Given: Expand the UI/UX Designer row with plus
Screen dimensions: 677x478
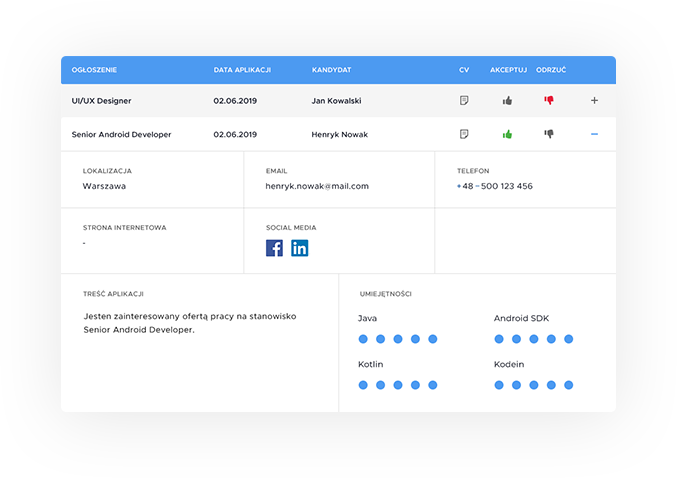Looking at the screenshot, I should [594, 101].
